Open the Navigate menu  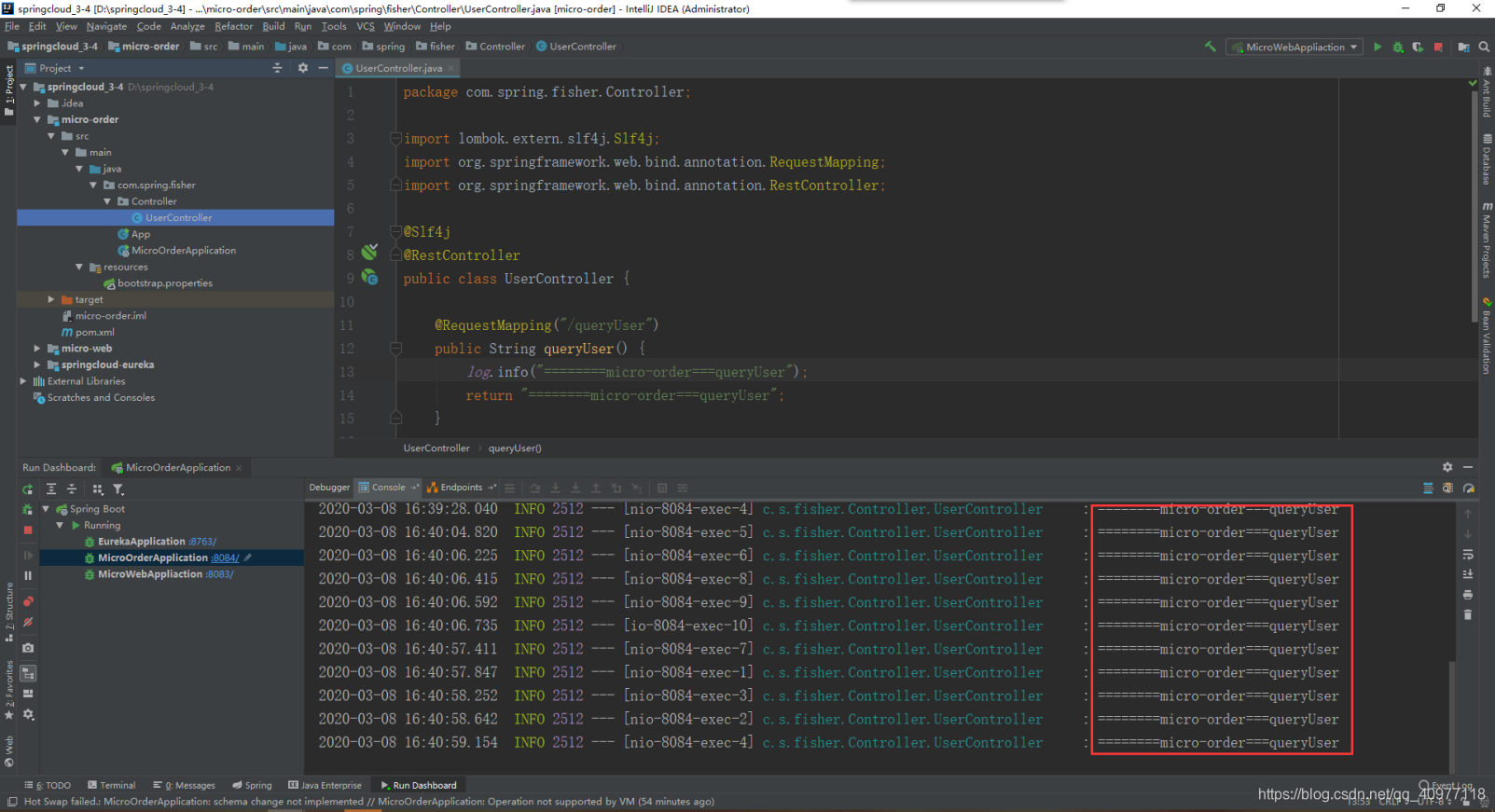coord(106,26)
